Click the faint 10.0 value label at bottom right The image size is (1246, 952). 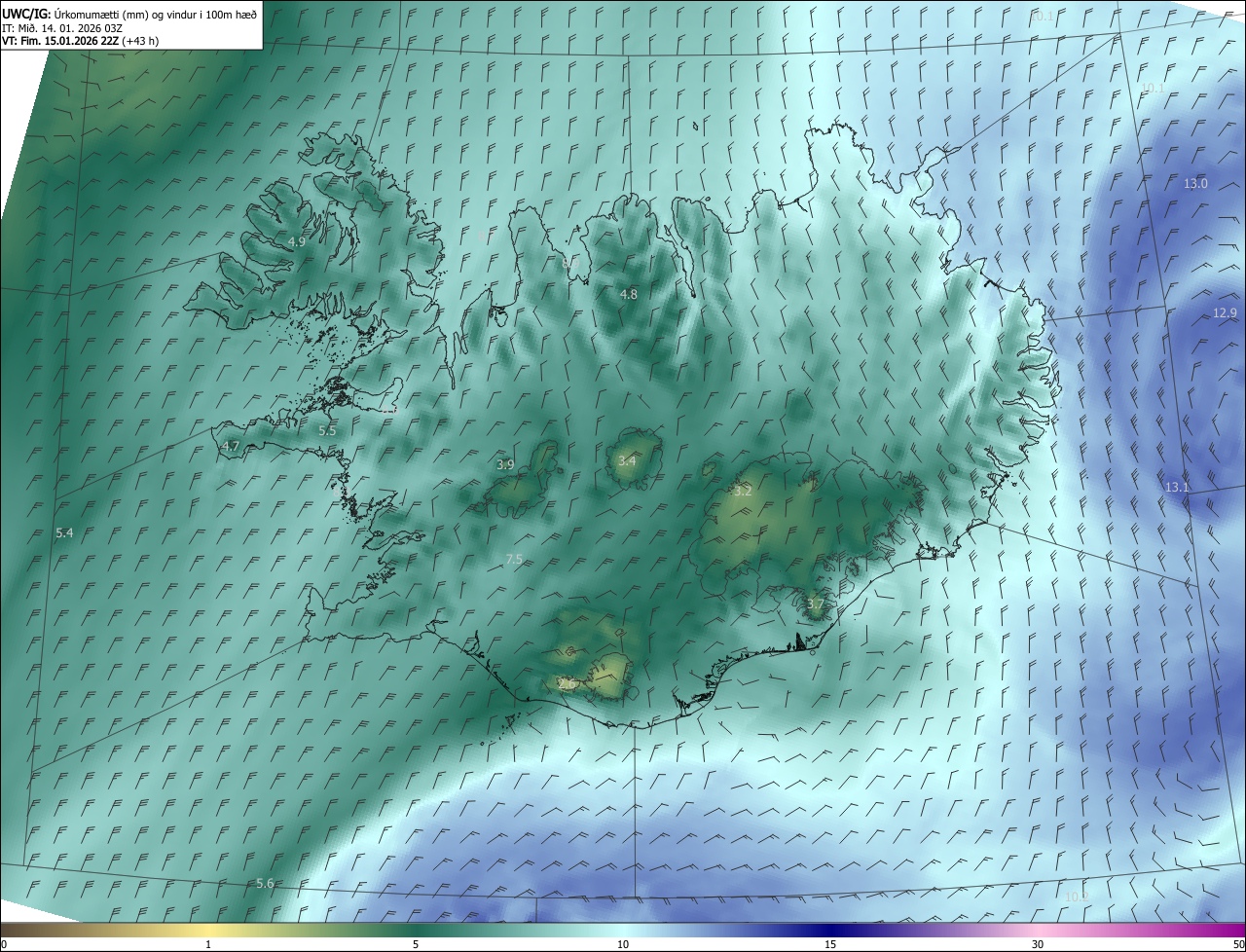click(x=1076, y=897)
